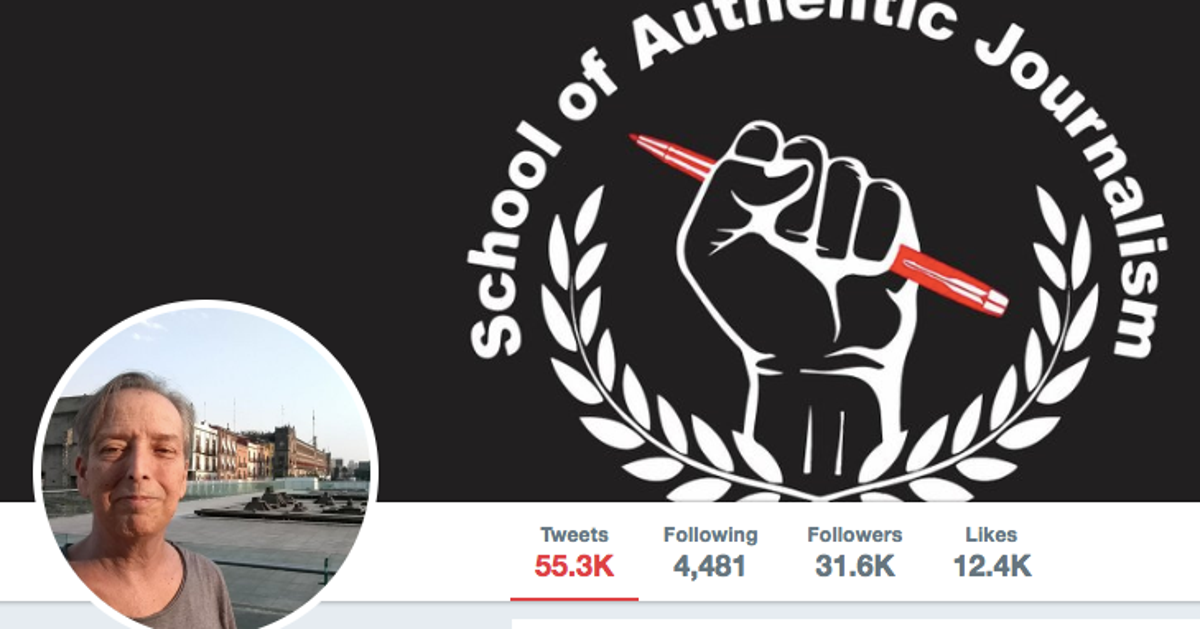Open the Tweets tab label
Screen dimensions: 1200x629
point(574,535)
